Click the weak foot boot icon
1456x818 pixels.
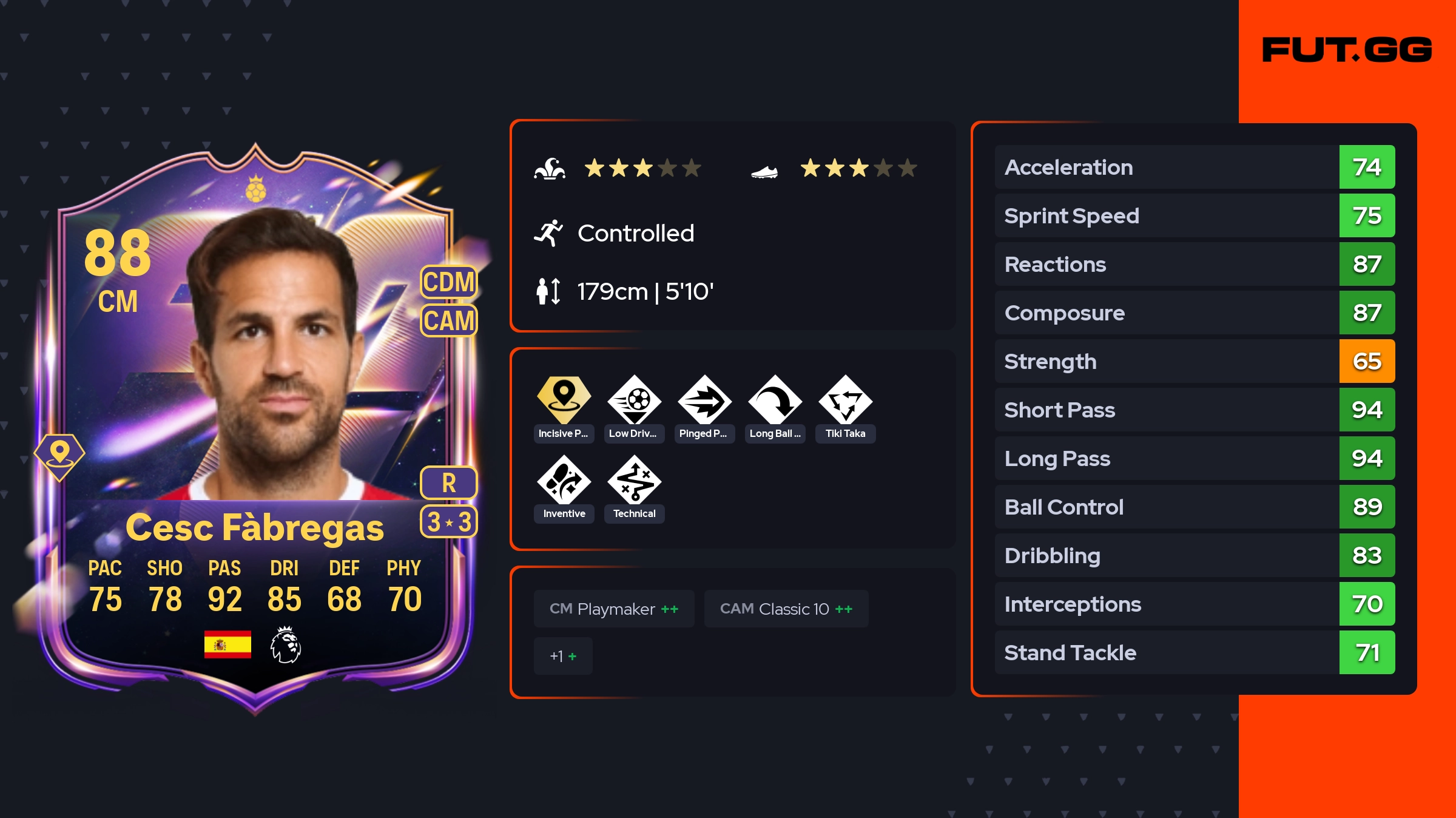tap(764, 172)
